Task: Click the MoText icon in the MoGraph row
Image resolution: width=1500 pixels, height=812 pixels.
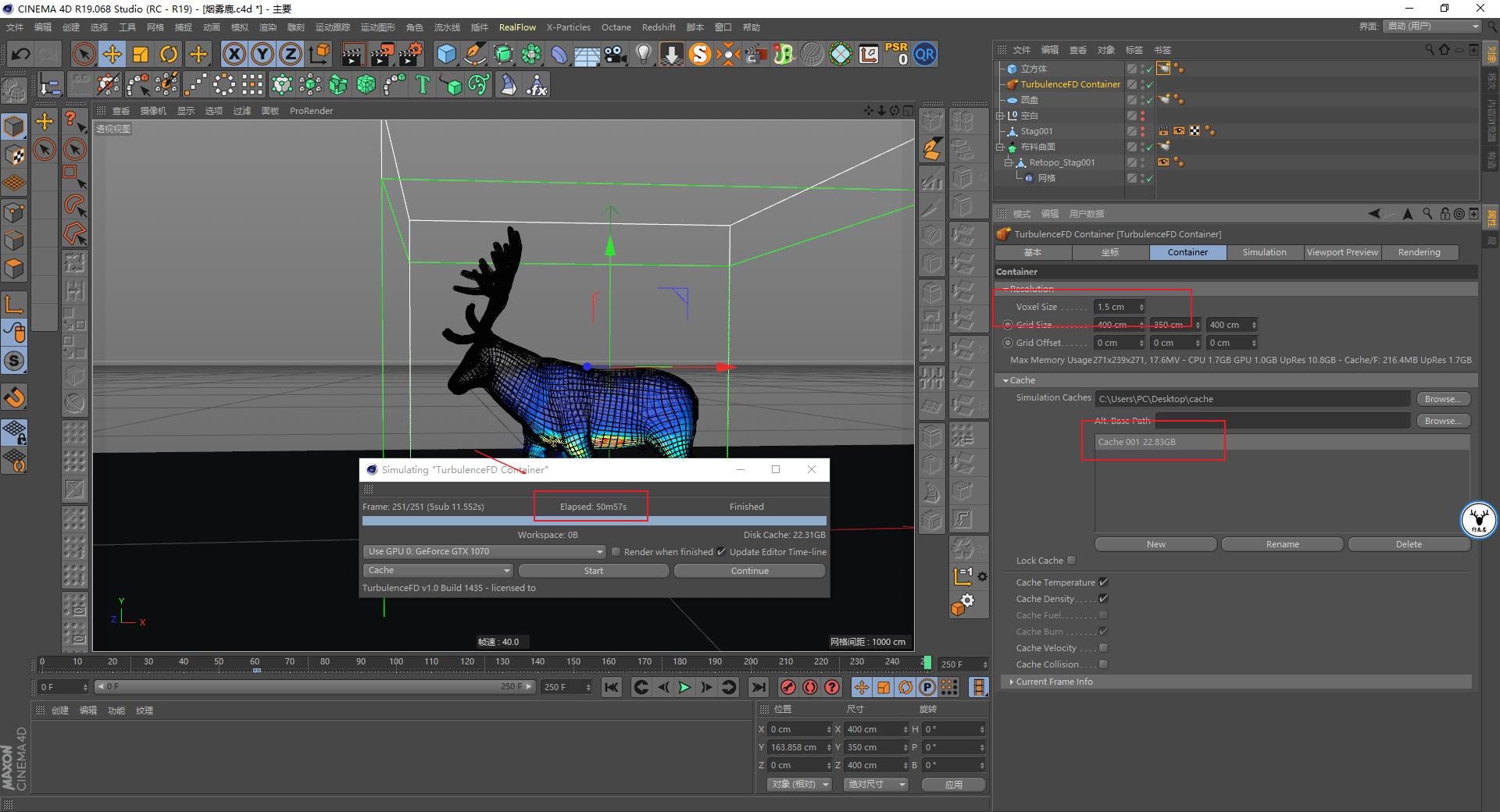Action: (422, 84)
